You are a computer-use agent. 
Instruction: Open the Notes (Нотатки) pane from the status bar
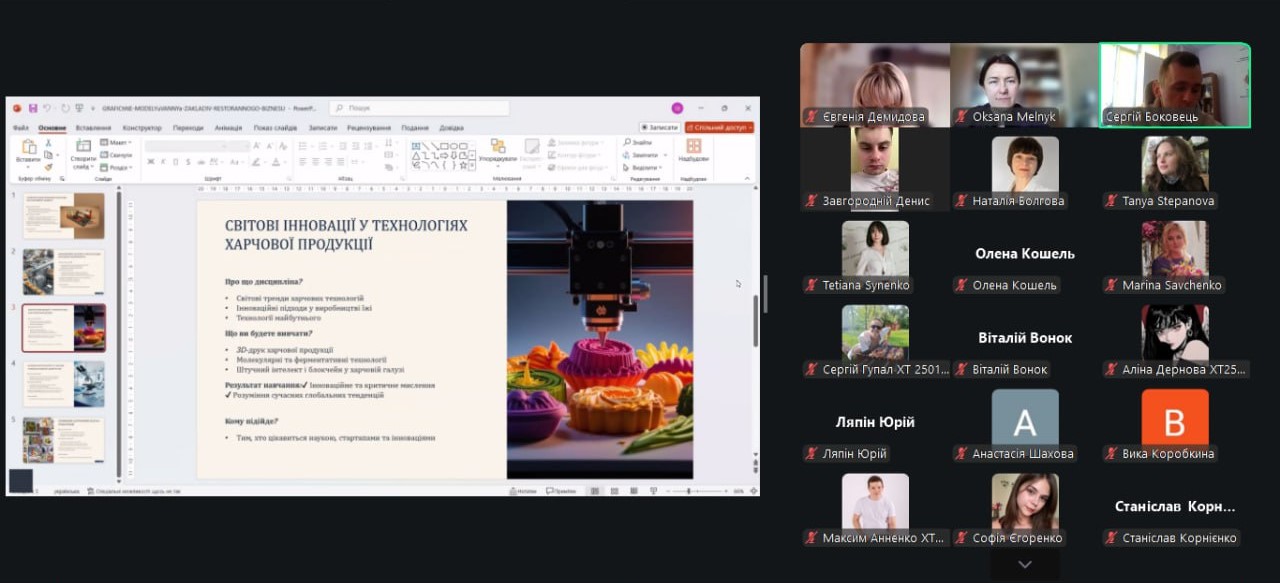522,491
